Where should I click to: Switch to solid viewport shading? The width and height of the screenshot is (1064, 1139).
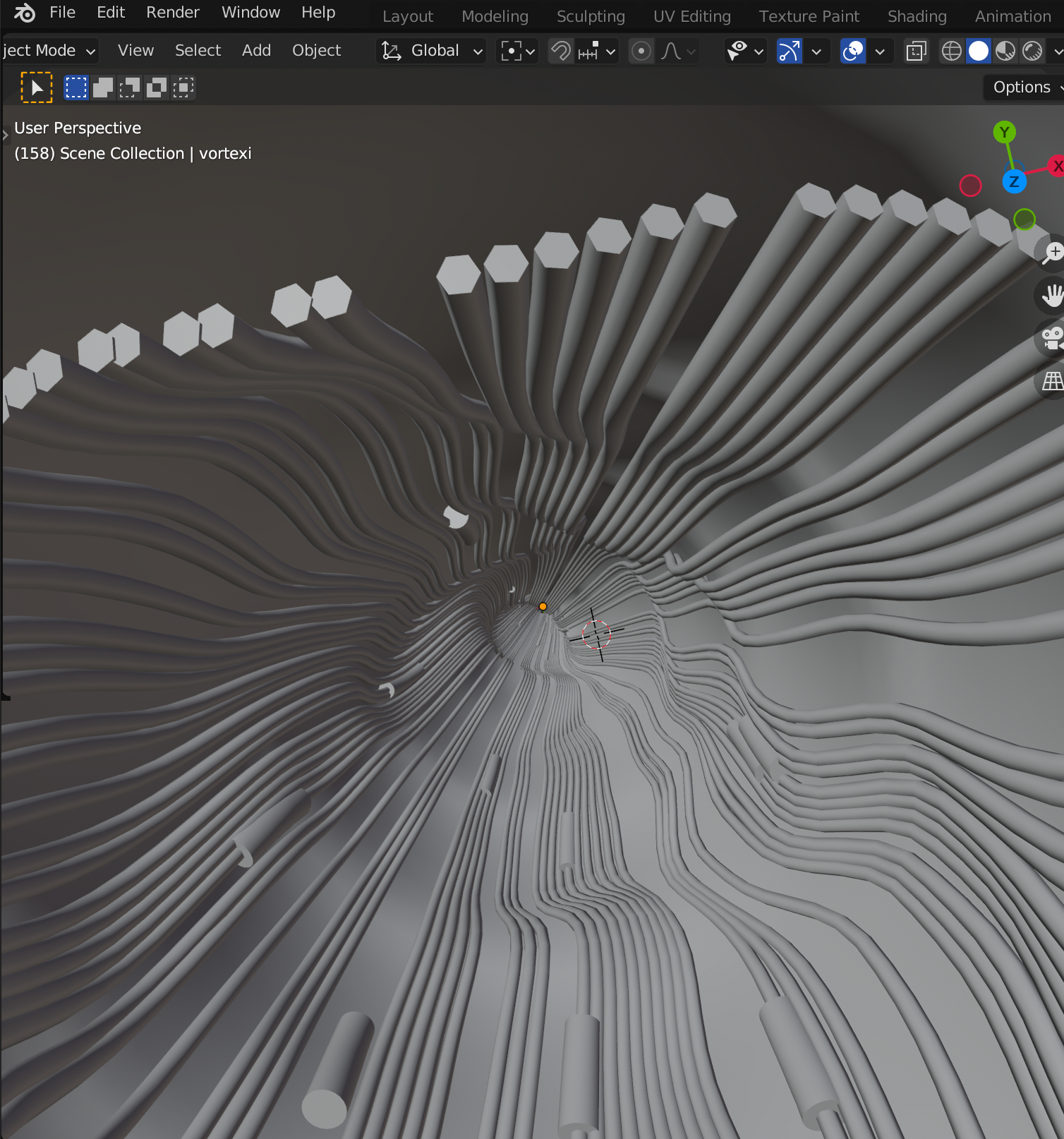979,51
